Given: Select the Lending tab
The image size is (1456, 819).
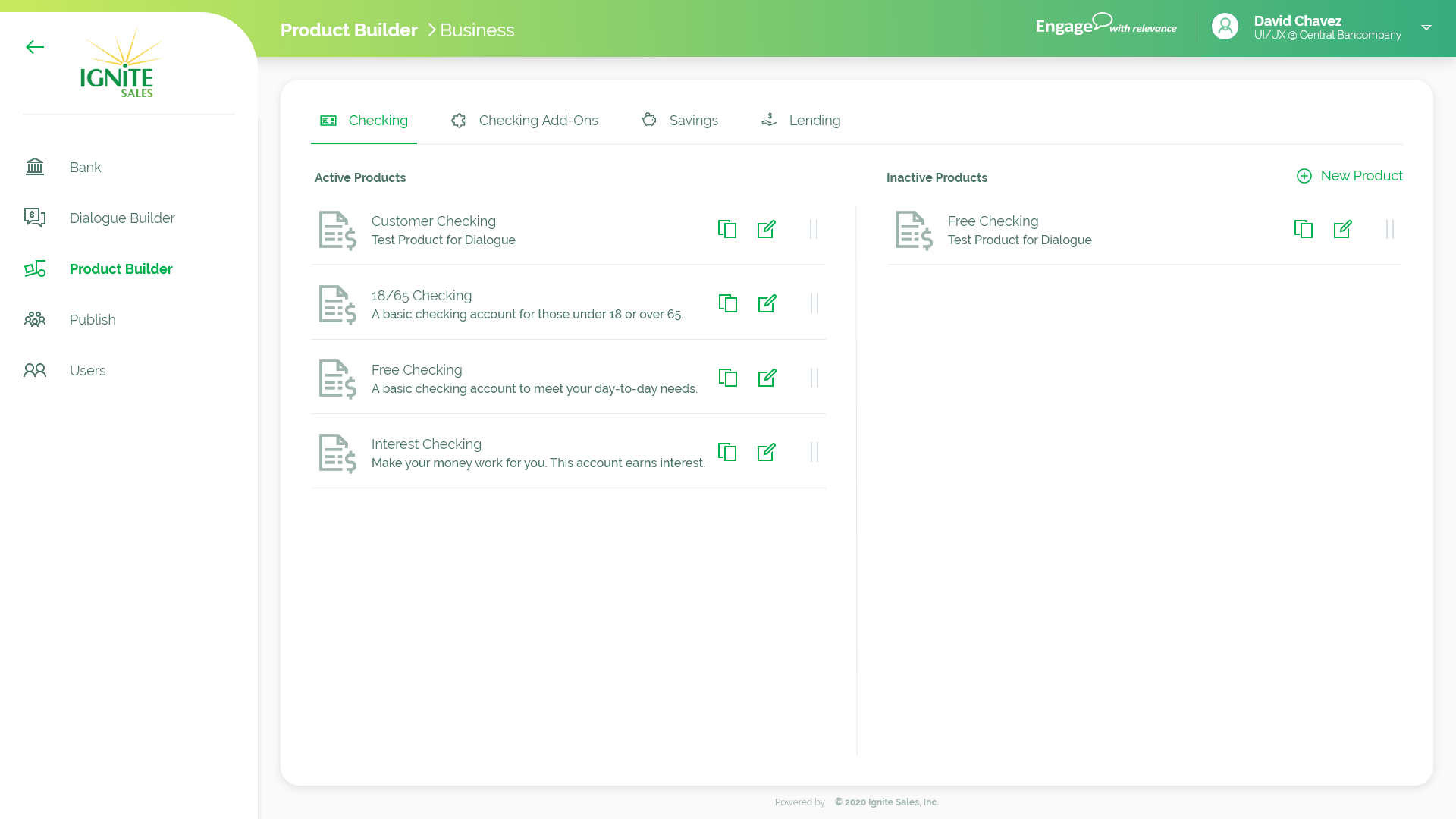Looking at the screenshot, I should [801, 121].
